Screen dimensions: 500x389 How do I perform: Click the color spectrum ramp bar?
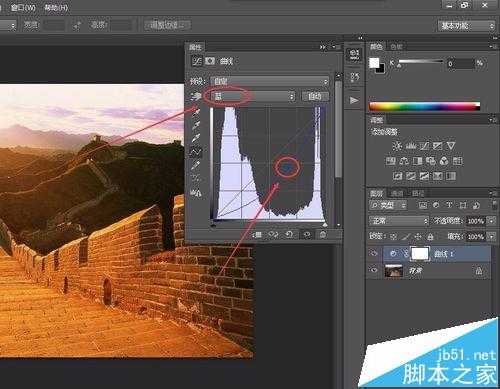(x=424, y=107)
